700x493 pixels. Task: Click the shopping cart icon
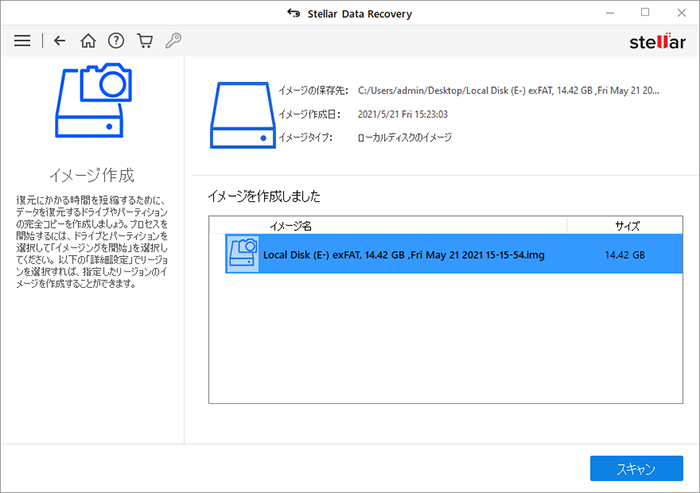tap(144, 41)
